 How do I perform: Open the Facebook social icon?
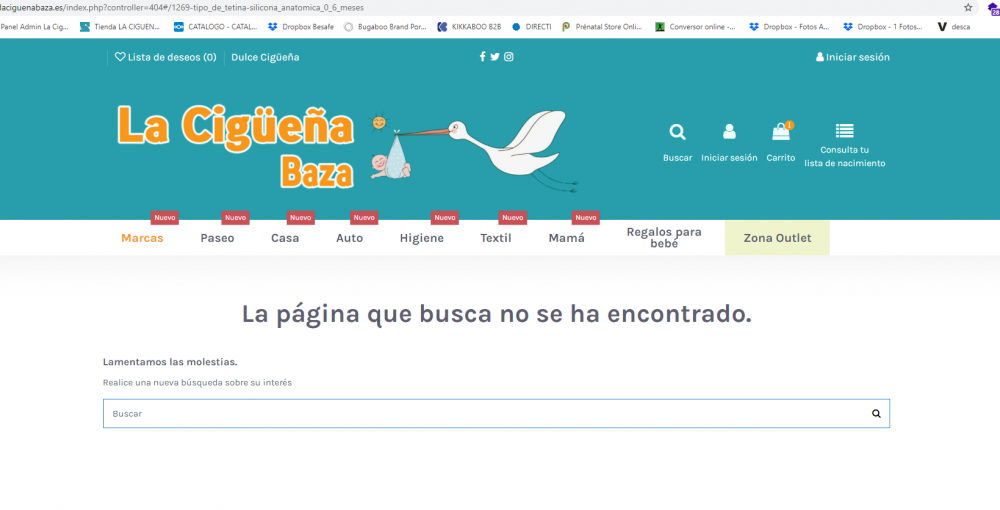(482, 57)
